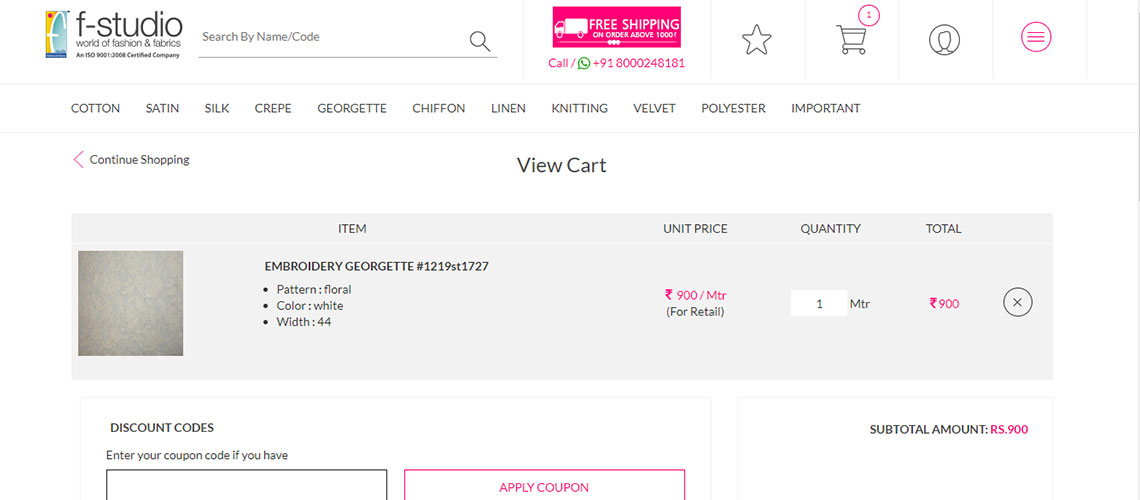Open wishlist via star icon
Image resolution: width=1140 pixels, height=500 pixels.
756,39
